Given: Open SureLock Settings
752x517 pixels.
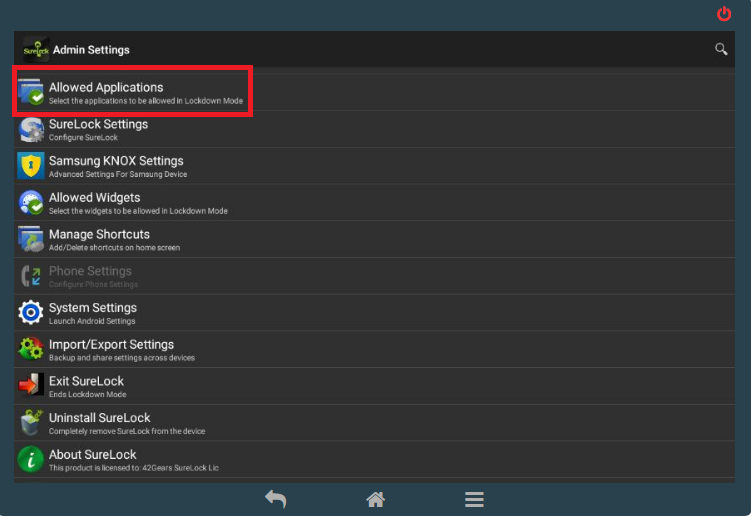Looking at the screenshot, I should point(374,129).
